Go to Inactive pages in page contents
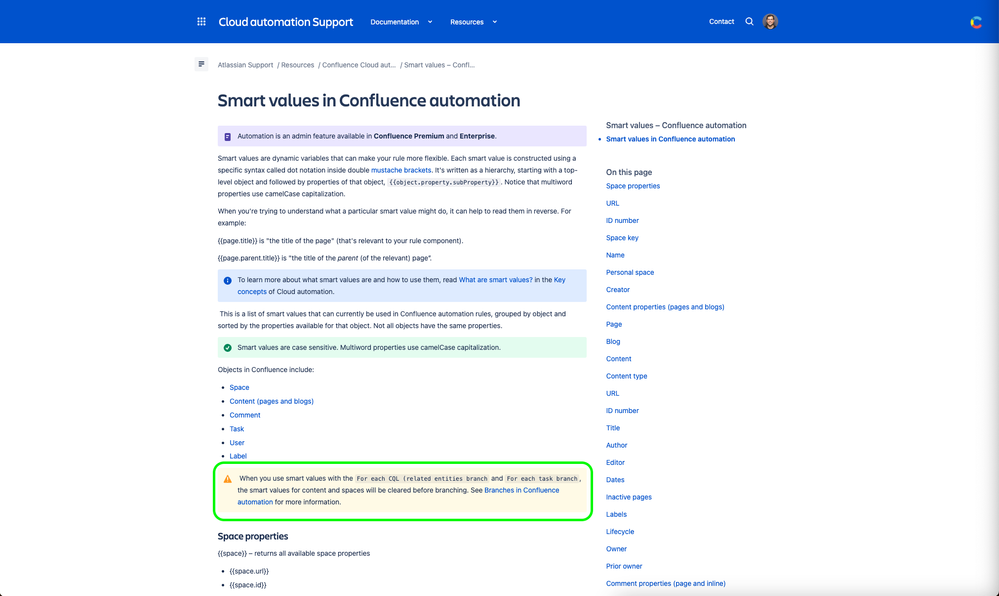The width and height of the screenshot is (999, 596). point(628,497)
